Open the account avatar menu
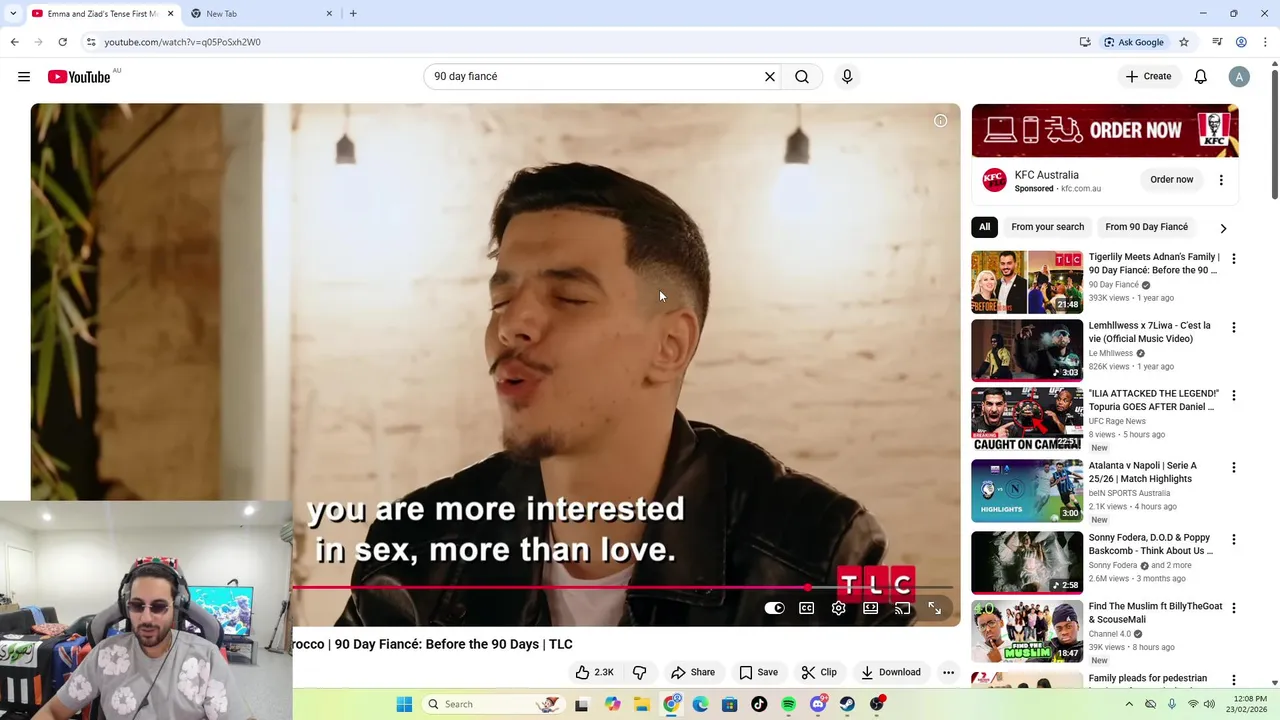This screenshot has height=720, width=1280. pos(1239,76)
